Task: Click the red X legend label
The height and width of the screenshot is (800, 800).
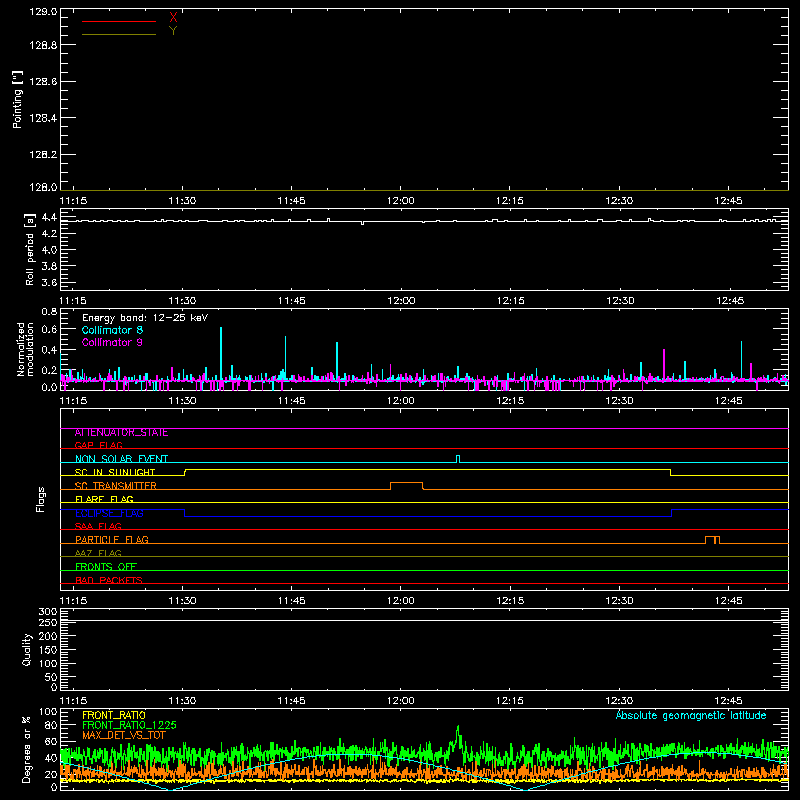Action: [x=173, y=18]
